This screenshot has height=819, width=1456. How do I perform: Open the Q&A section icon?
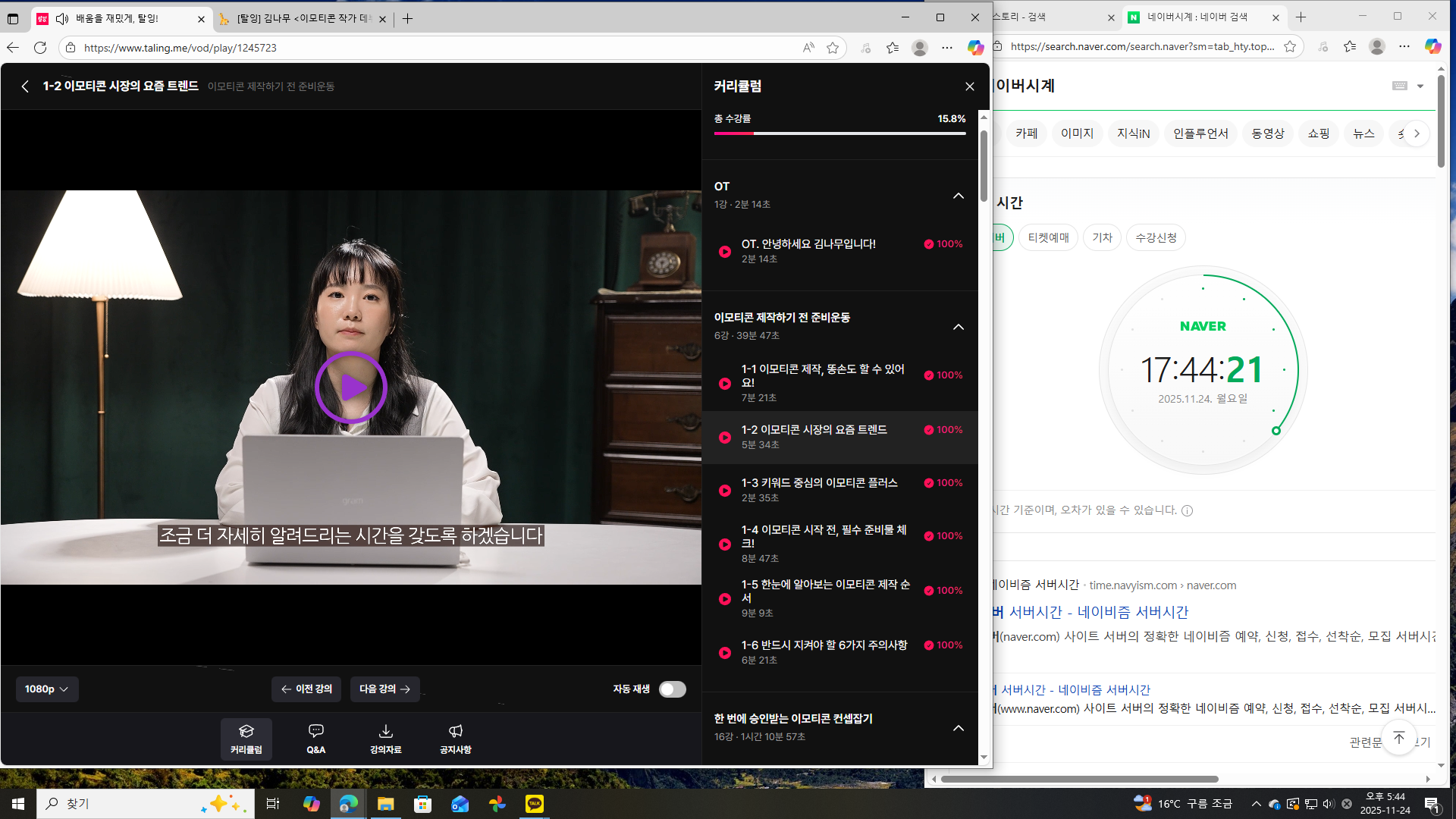[315, 738]
